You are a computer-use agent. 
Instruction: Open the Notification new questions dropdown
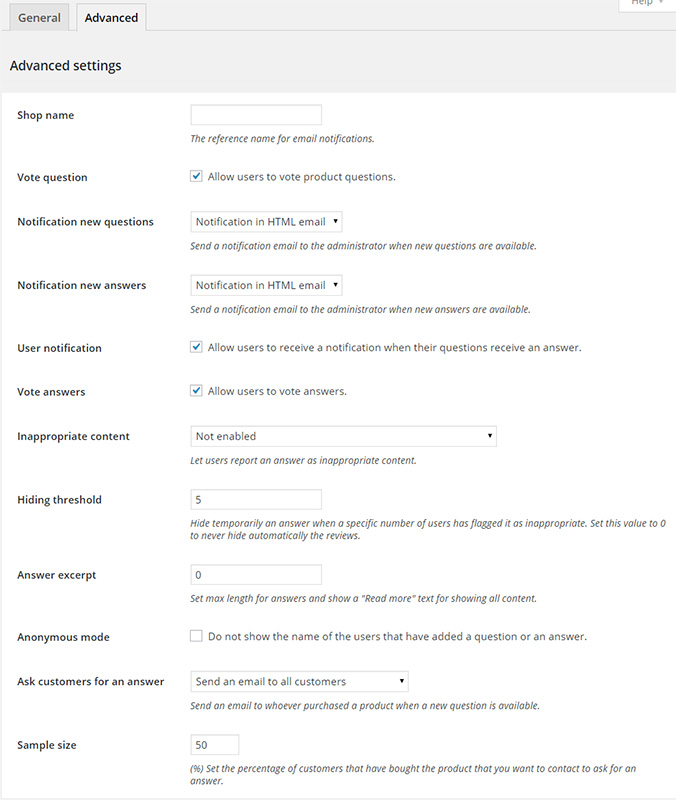266,222
